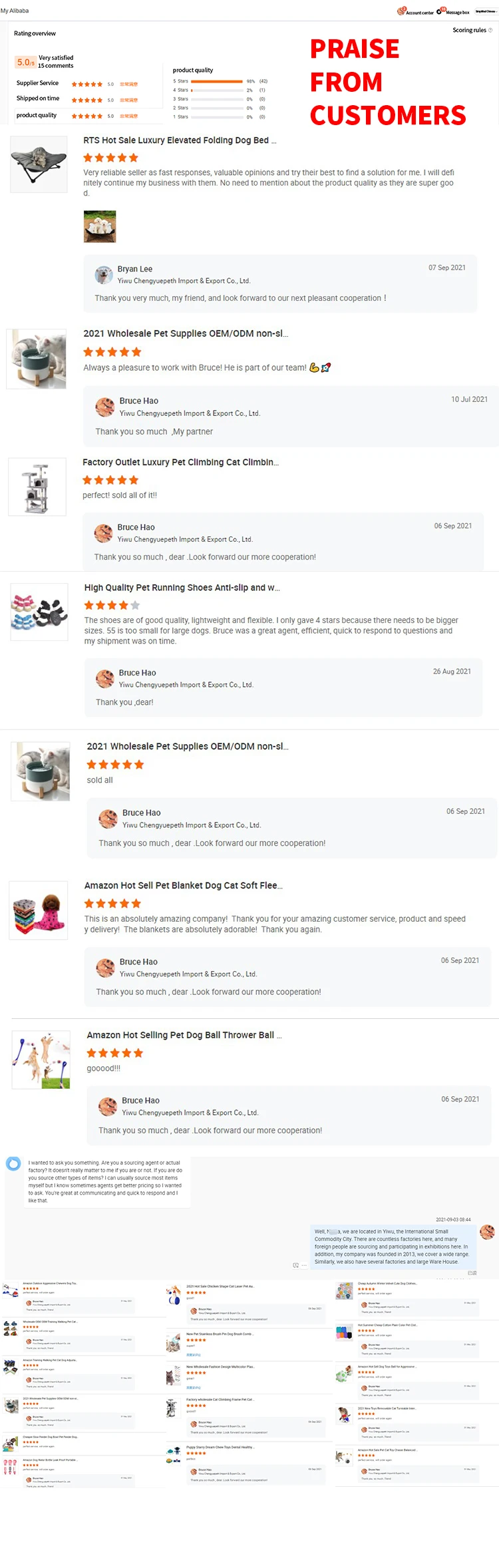Open the three-dot chat message options
Viewport: 499px width, 1568px height.
coord(305,1265)
